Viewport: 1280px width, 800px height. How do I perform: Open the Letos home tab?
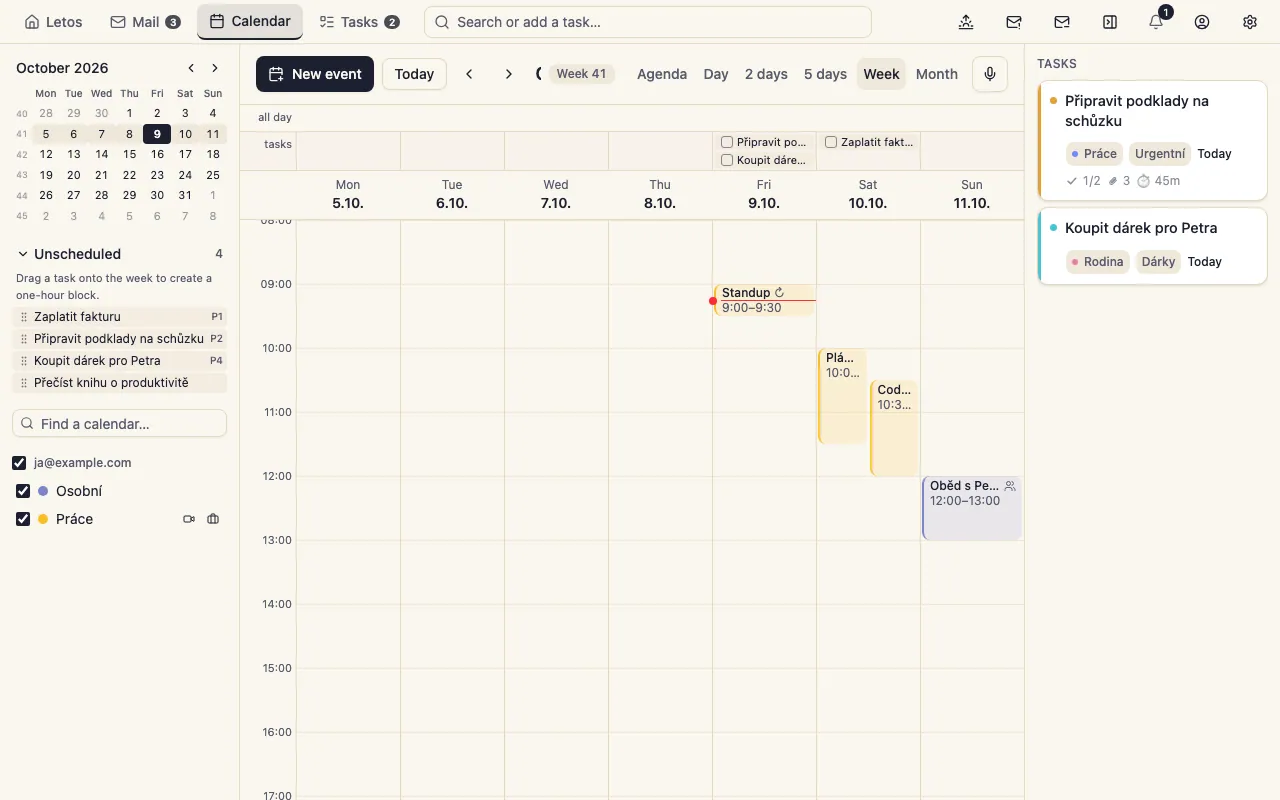click(54, 22)
